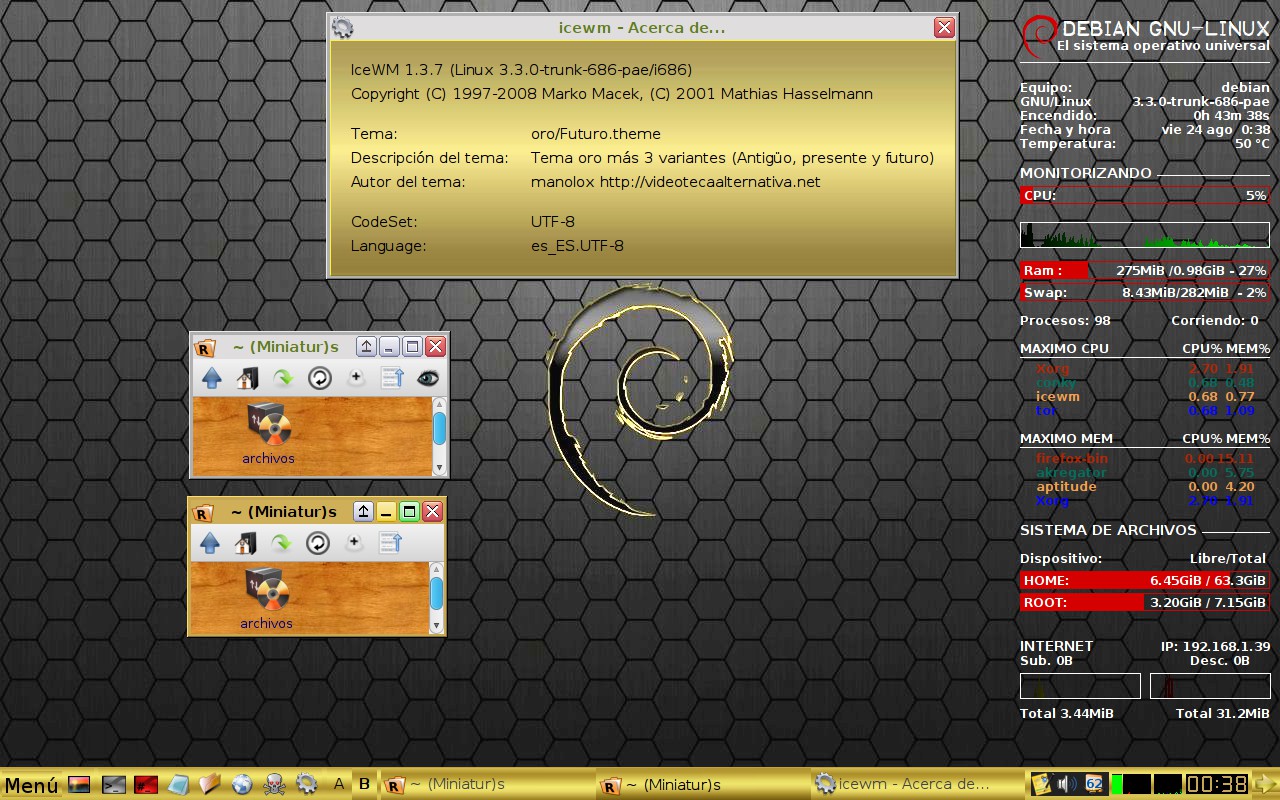Click the plus icon in grey-framed Miniaturs toolbar
The image size is (1280, 800).
point(355,378)
